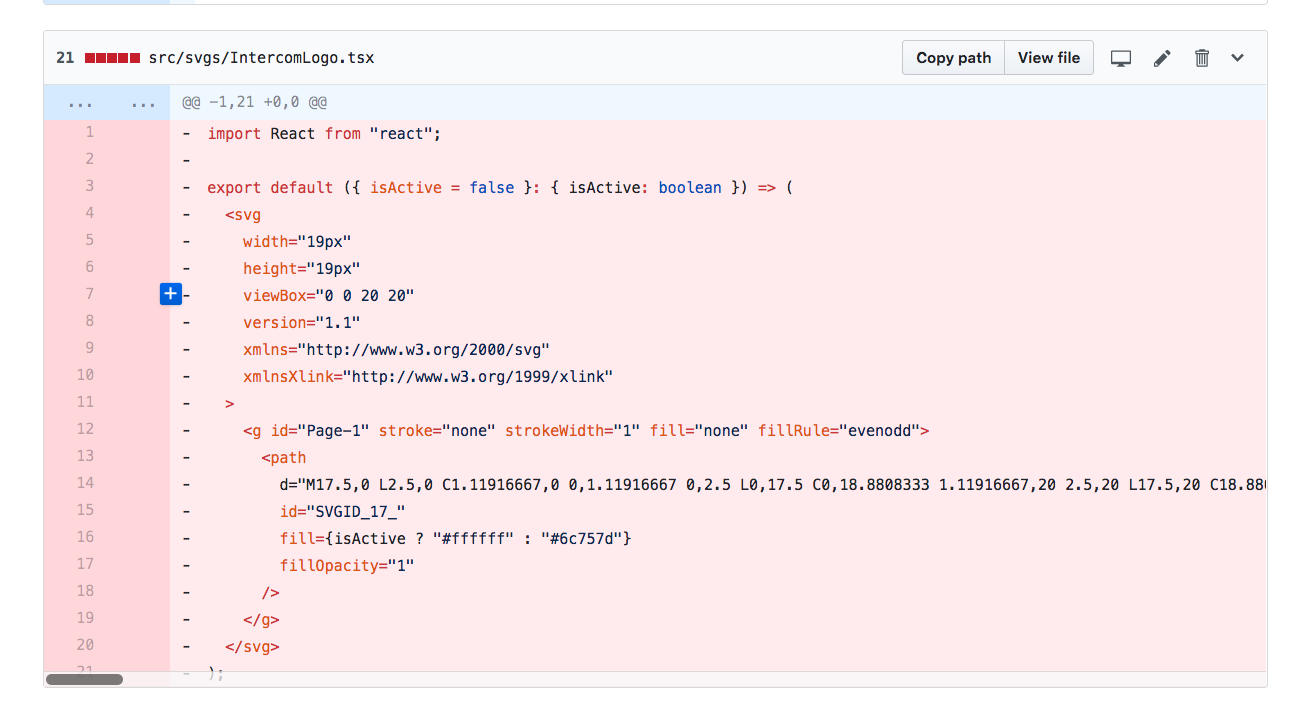This screenshot has width=1316, height=709.
Task: Click line number 20
Action: point(85,645)
